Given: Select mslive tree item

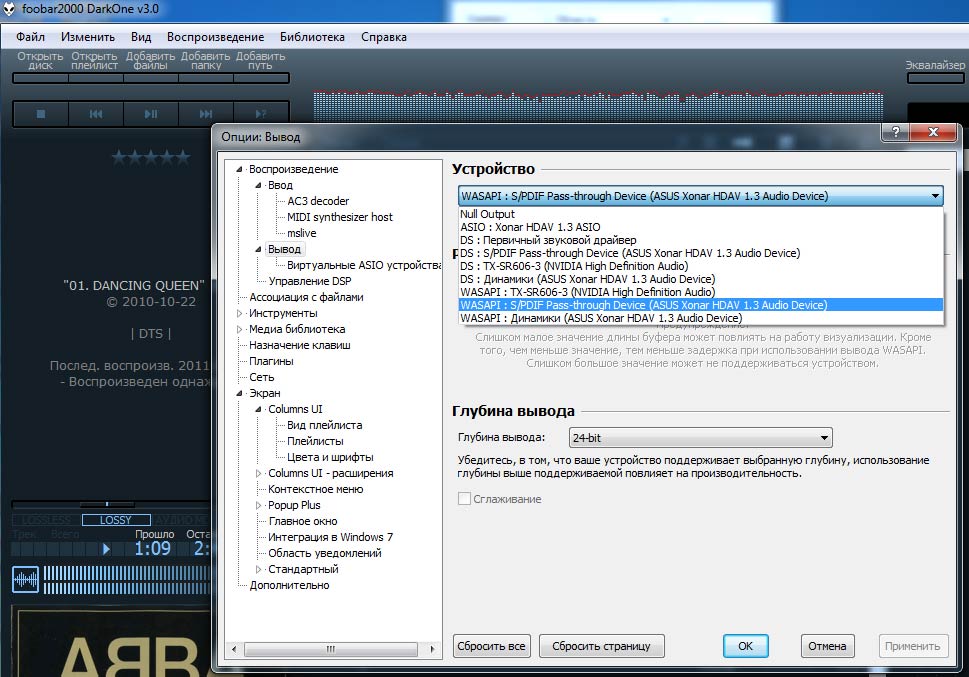Looking at the screenshot, I should point(302,233).
